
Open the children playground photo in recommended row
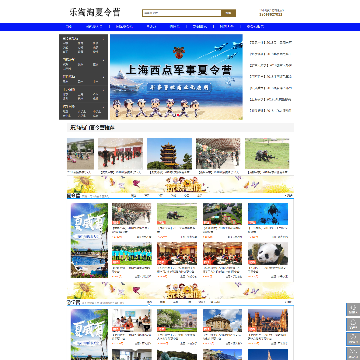(x=80, y=154)
